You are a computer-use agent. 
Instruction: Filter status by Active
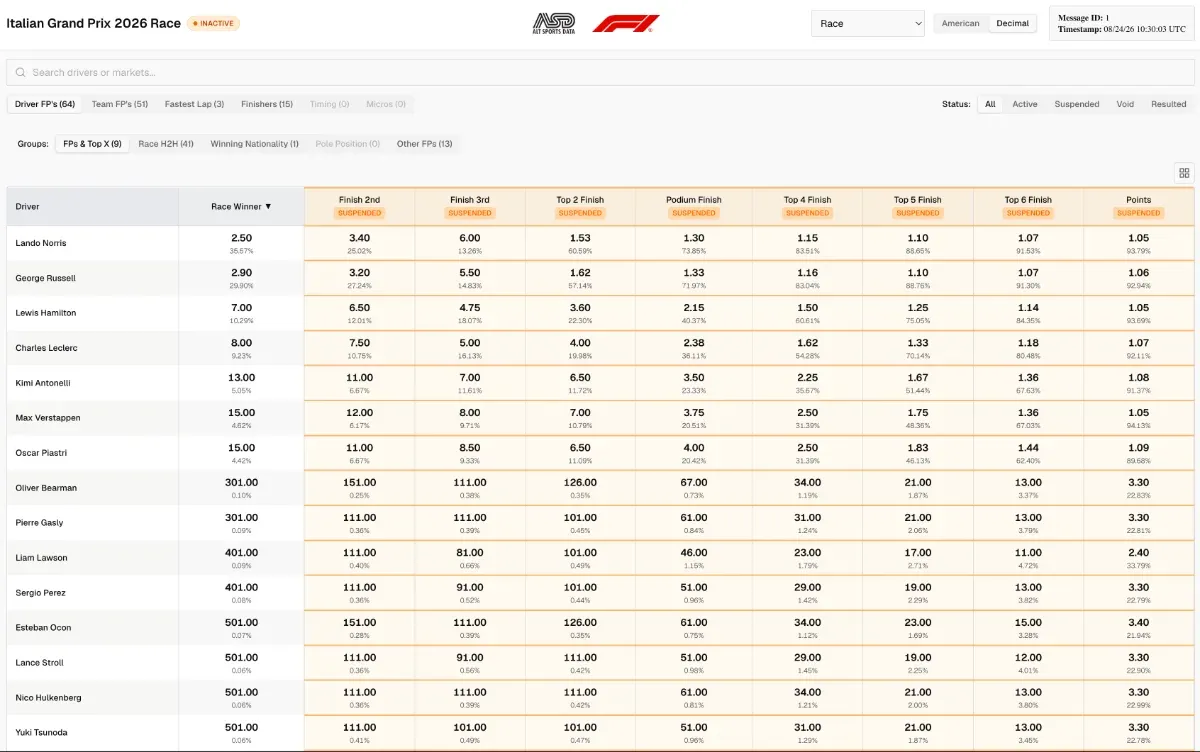(1025, 104)
